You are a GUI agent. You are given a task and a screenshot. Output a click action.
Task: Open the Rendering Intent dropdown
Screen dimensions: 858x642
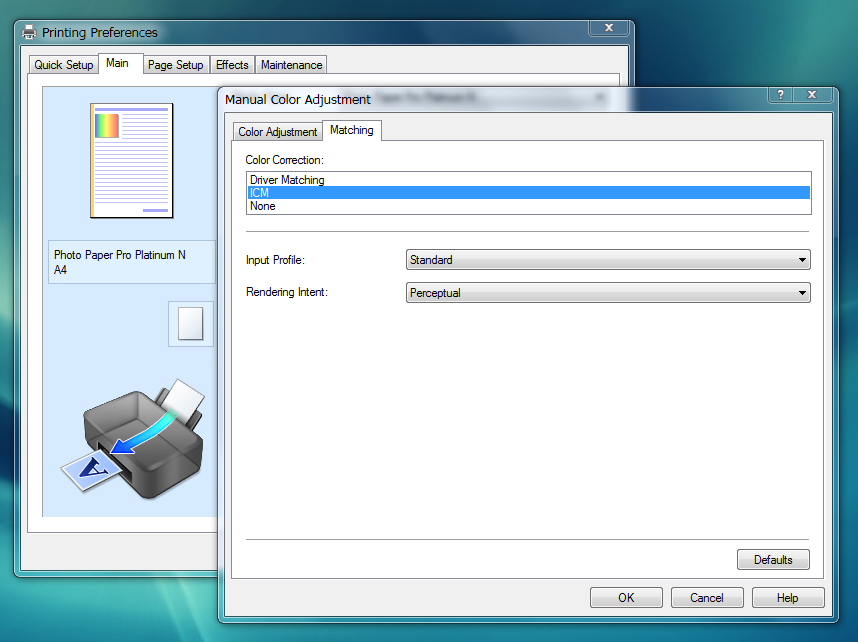pyautogui.click(x=608, y=293)
